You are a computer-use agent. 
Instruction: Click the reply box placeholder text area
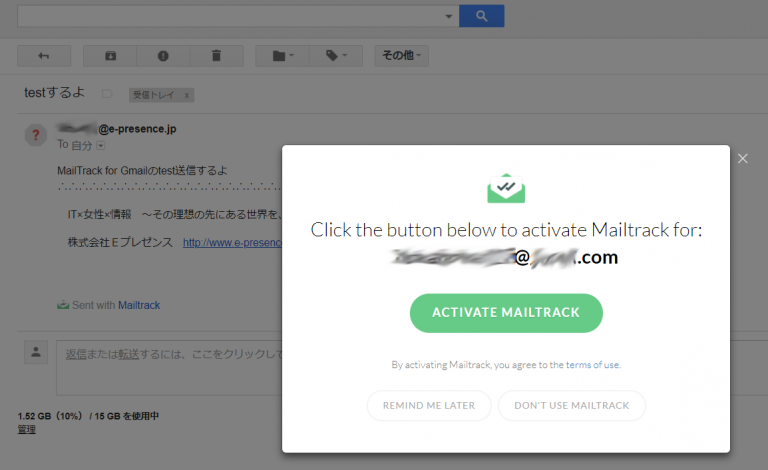point(169,368)
